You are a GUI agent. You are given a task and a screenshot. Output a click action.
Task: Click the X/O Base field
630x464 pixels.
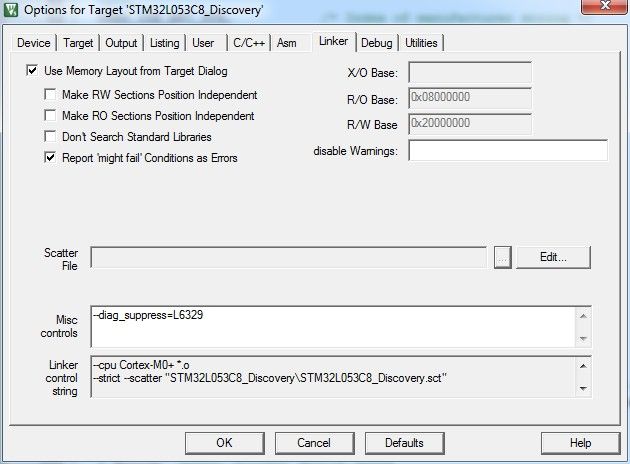(x=470, y=73)
